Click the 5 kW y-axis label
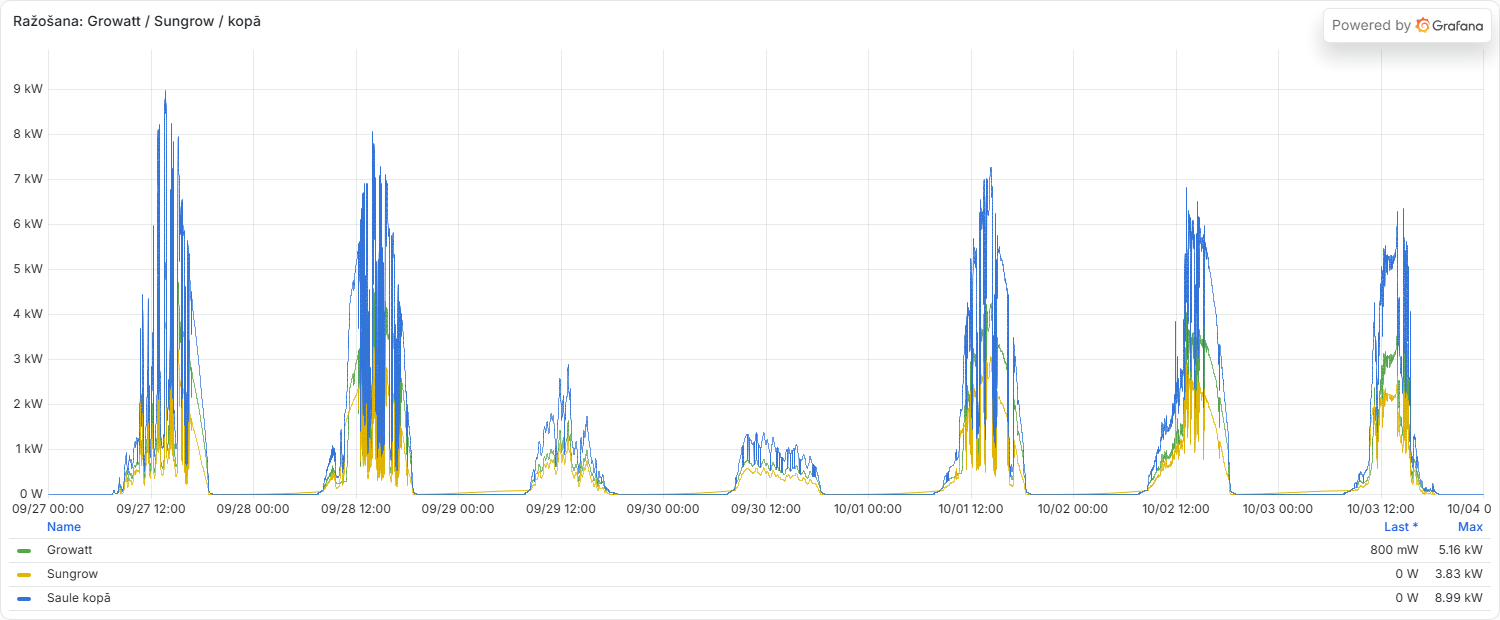 (28, 269)
